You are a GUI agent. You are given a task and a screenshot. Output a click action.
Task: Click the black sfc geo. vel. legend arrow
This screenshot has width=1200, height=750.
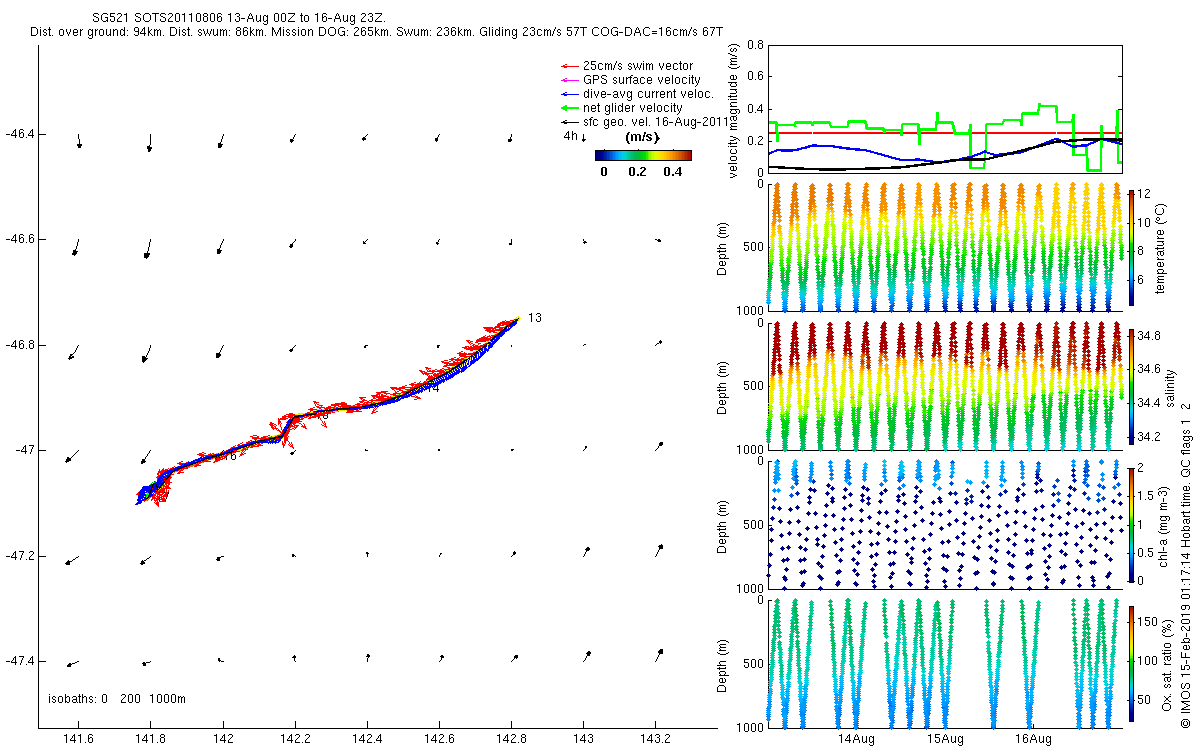pos(569,122)
